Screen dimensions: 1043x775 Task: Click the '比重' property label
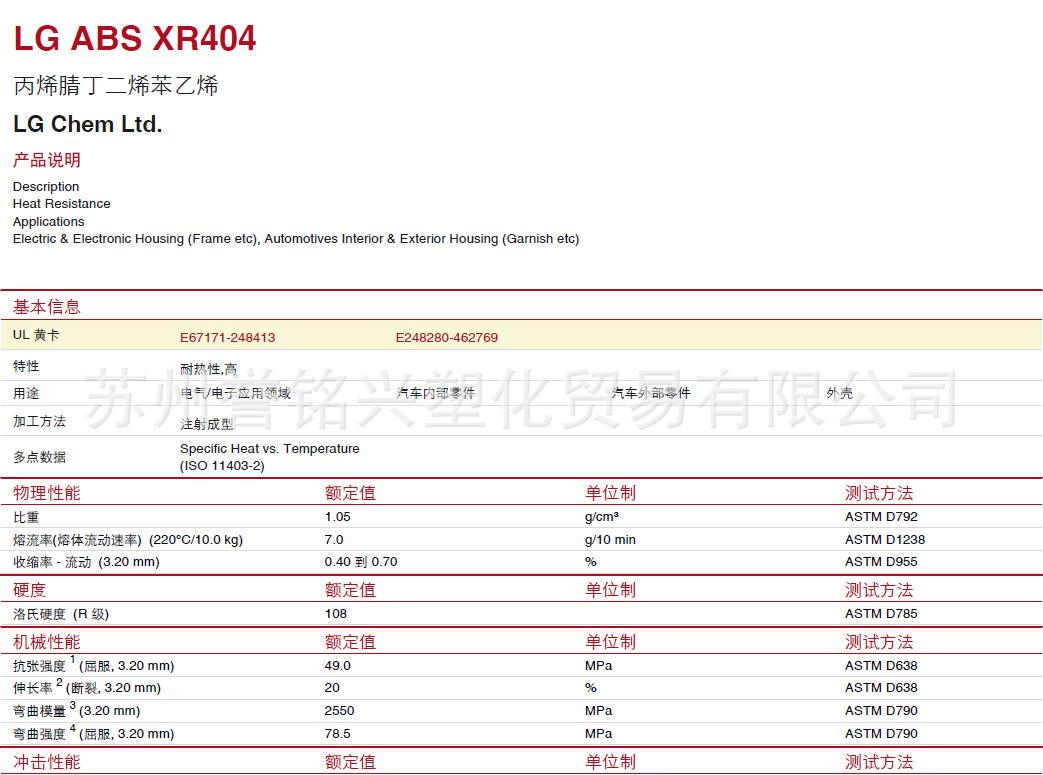point(26,517)
